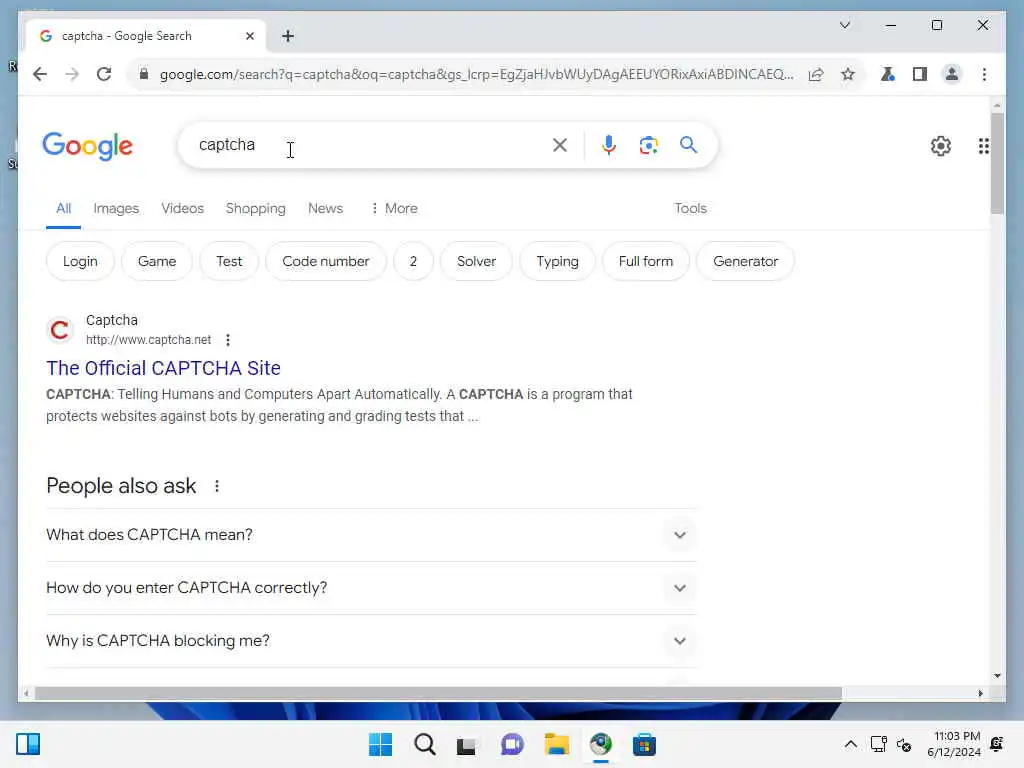Open the Google apps grid
Screen dimensions: 1024x768
point(984,146)
